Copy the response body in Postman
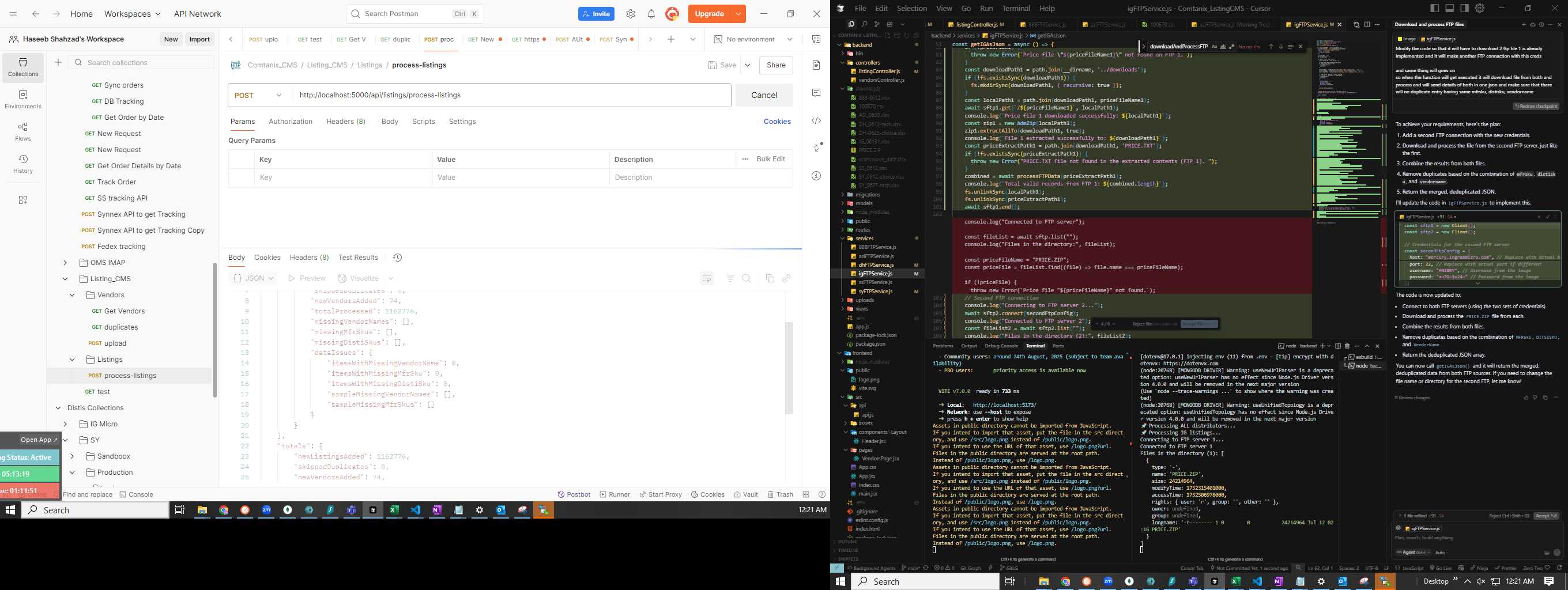The image size is (1568, 590). 770,278
